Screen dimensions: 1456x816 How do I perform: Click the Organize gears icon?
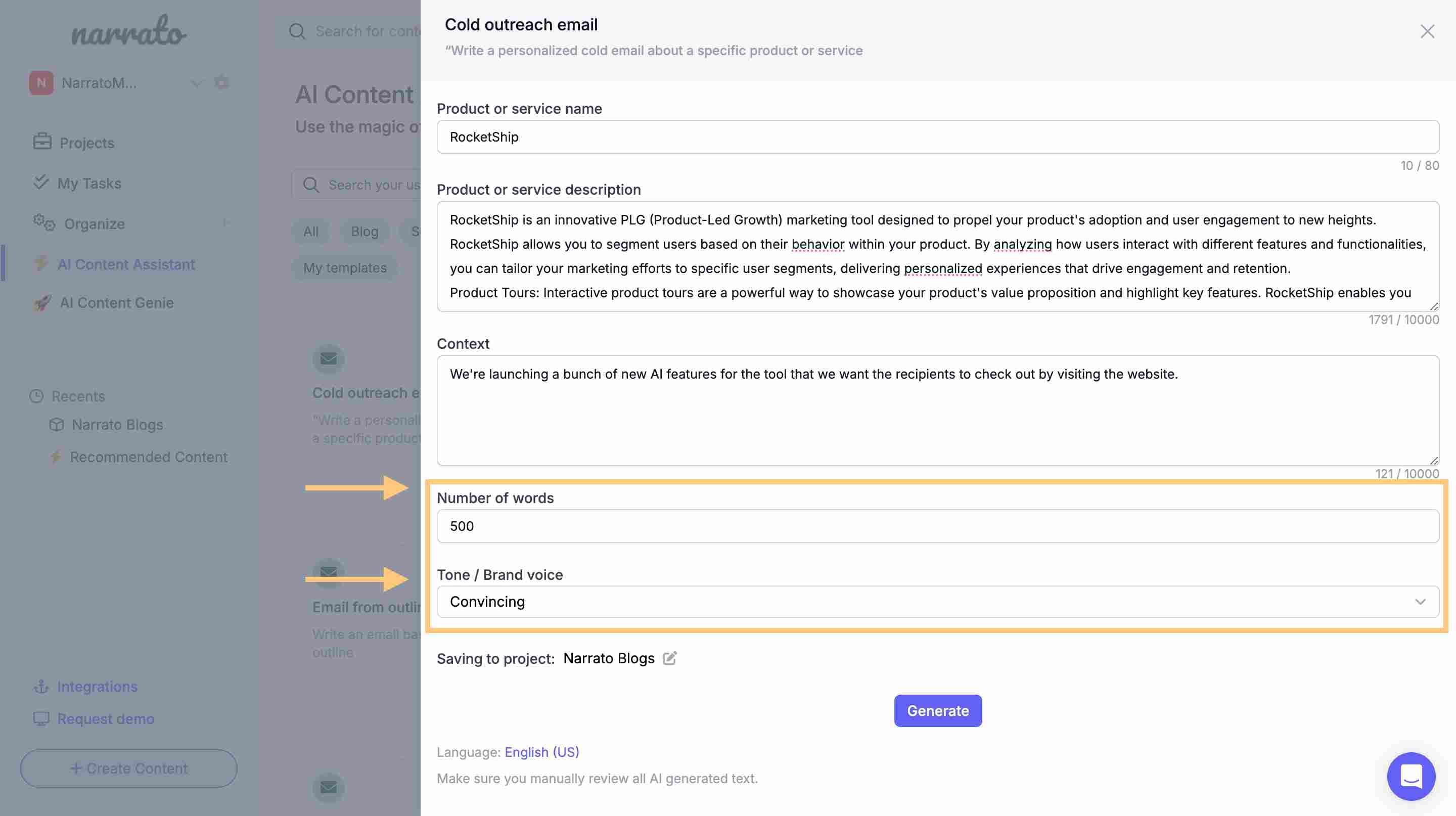click(x=43, y=222)
